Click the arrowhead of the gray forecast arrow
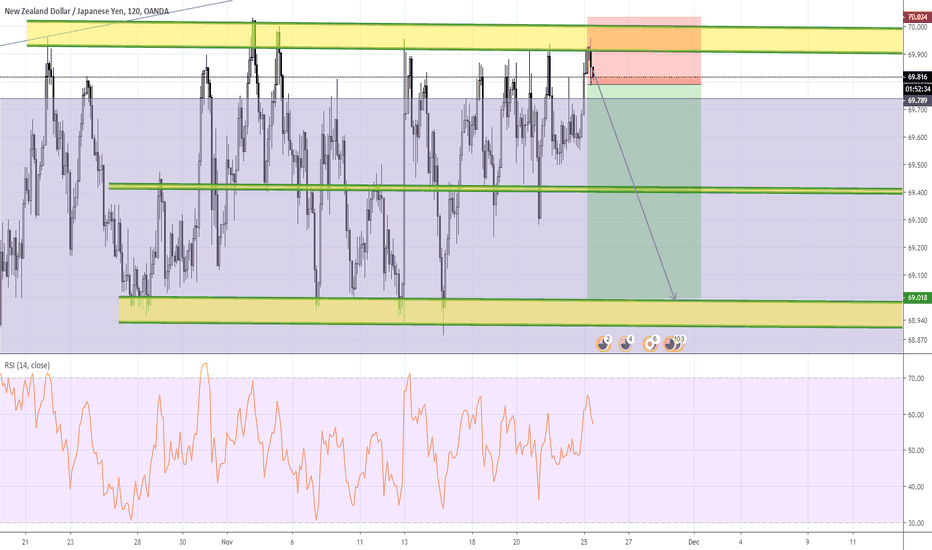 675,297
